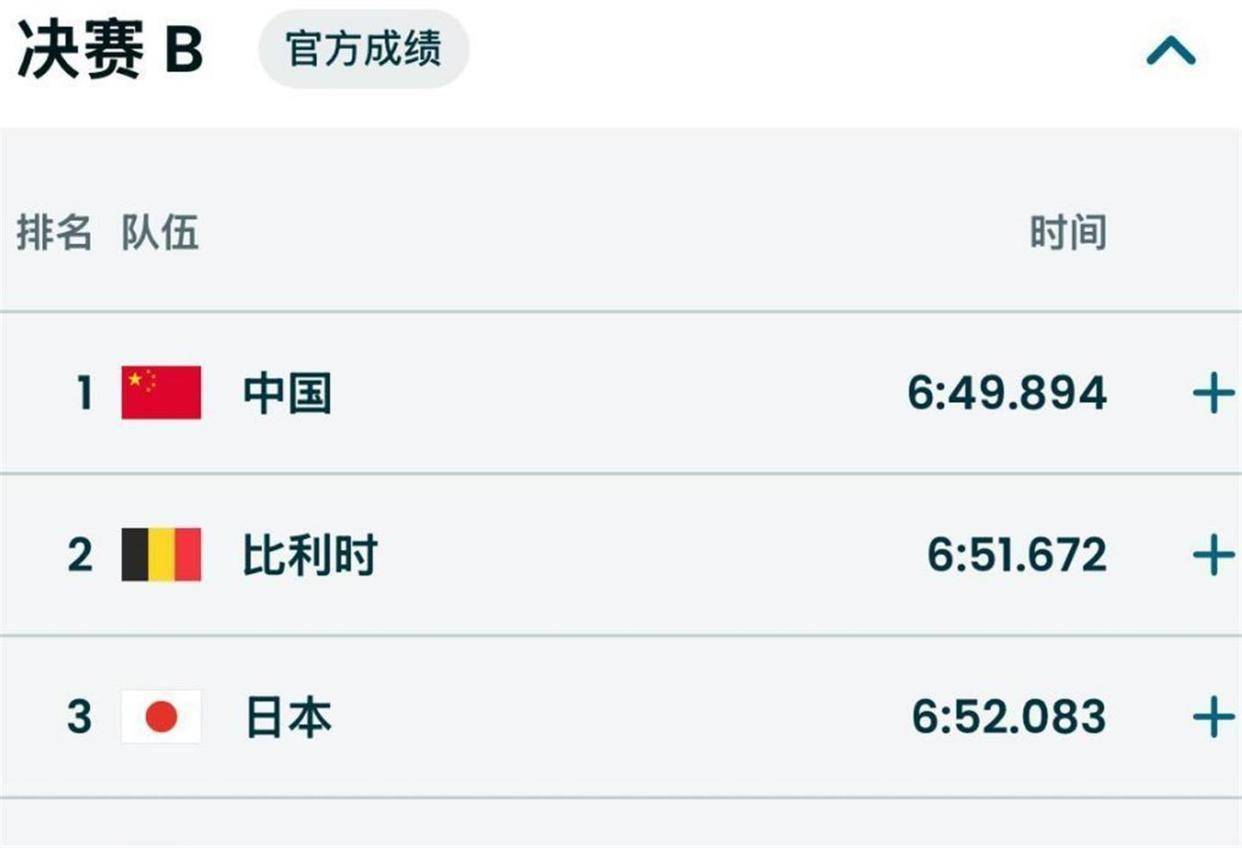Expand the 日本 row plus icon
This screenshot has width=1242, height=848.
tap(1213, 718)
